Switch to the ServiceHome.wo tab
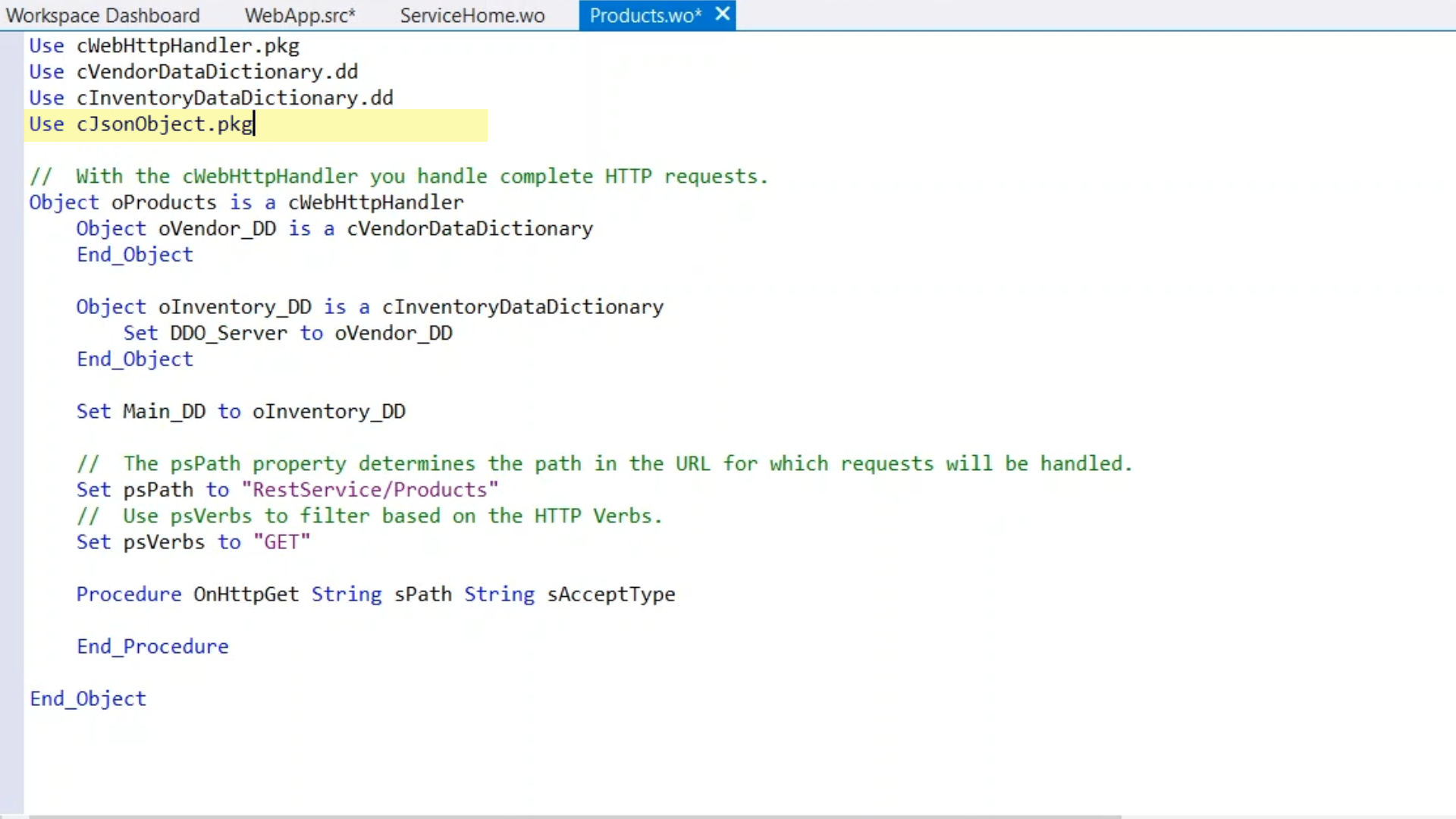 [x=472, y=15]
